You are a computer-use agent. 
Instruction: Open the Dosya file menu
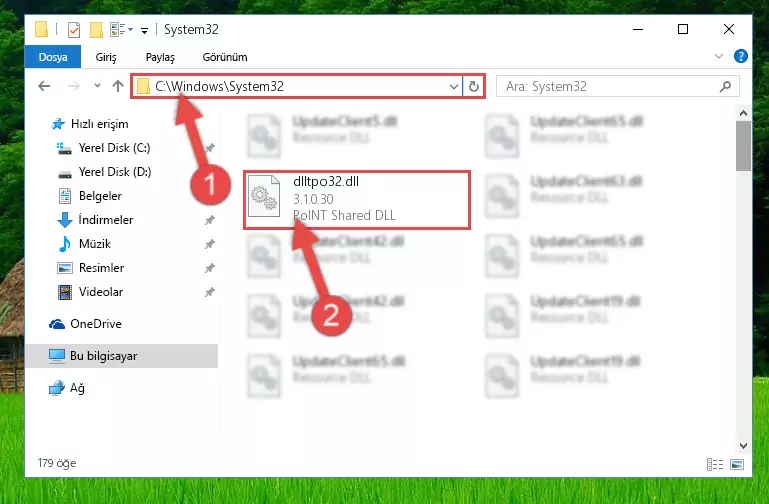(x=52, y=57)
